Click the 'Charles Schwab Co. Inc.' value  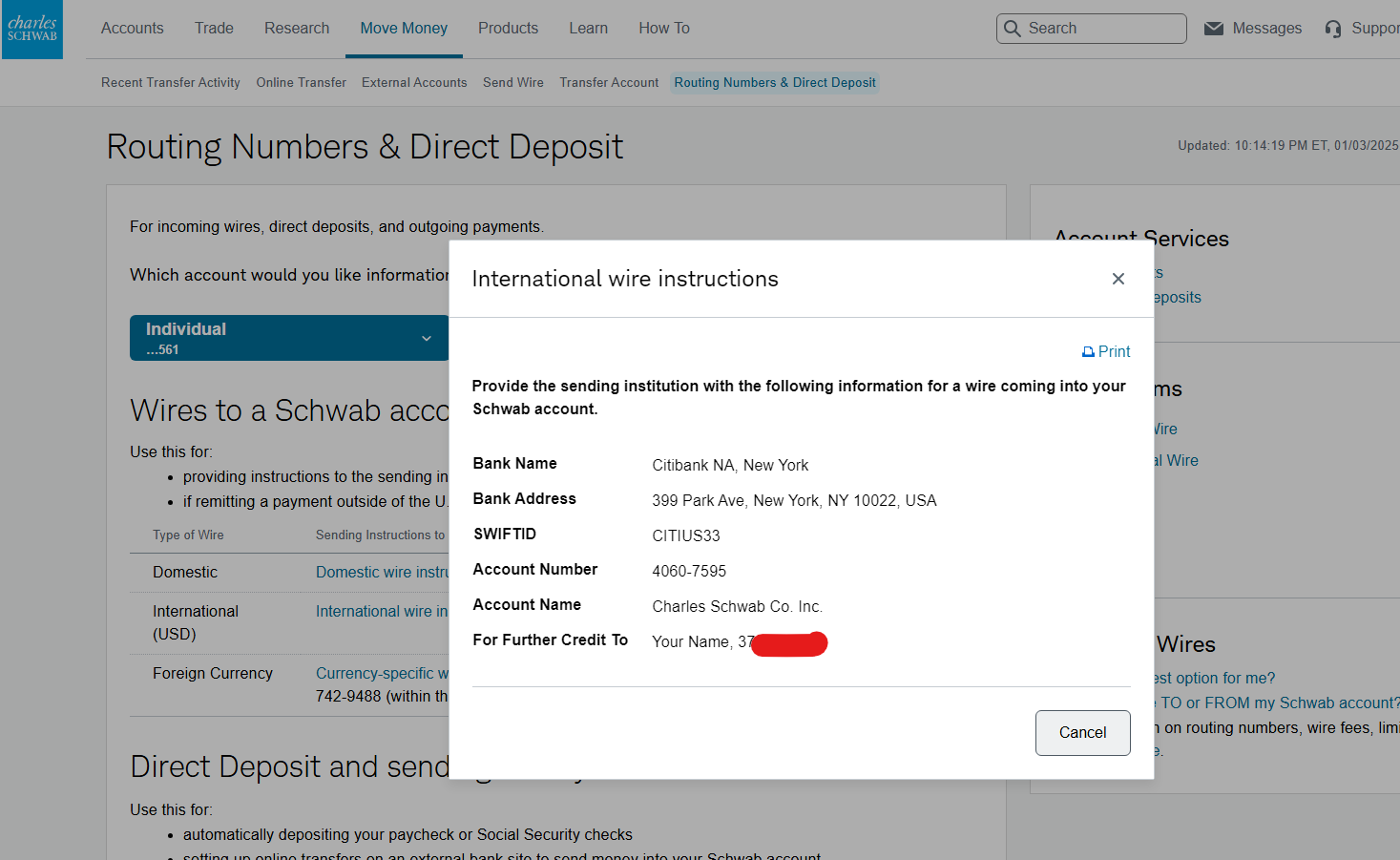pos(737,607)
